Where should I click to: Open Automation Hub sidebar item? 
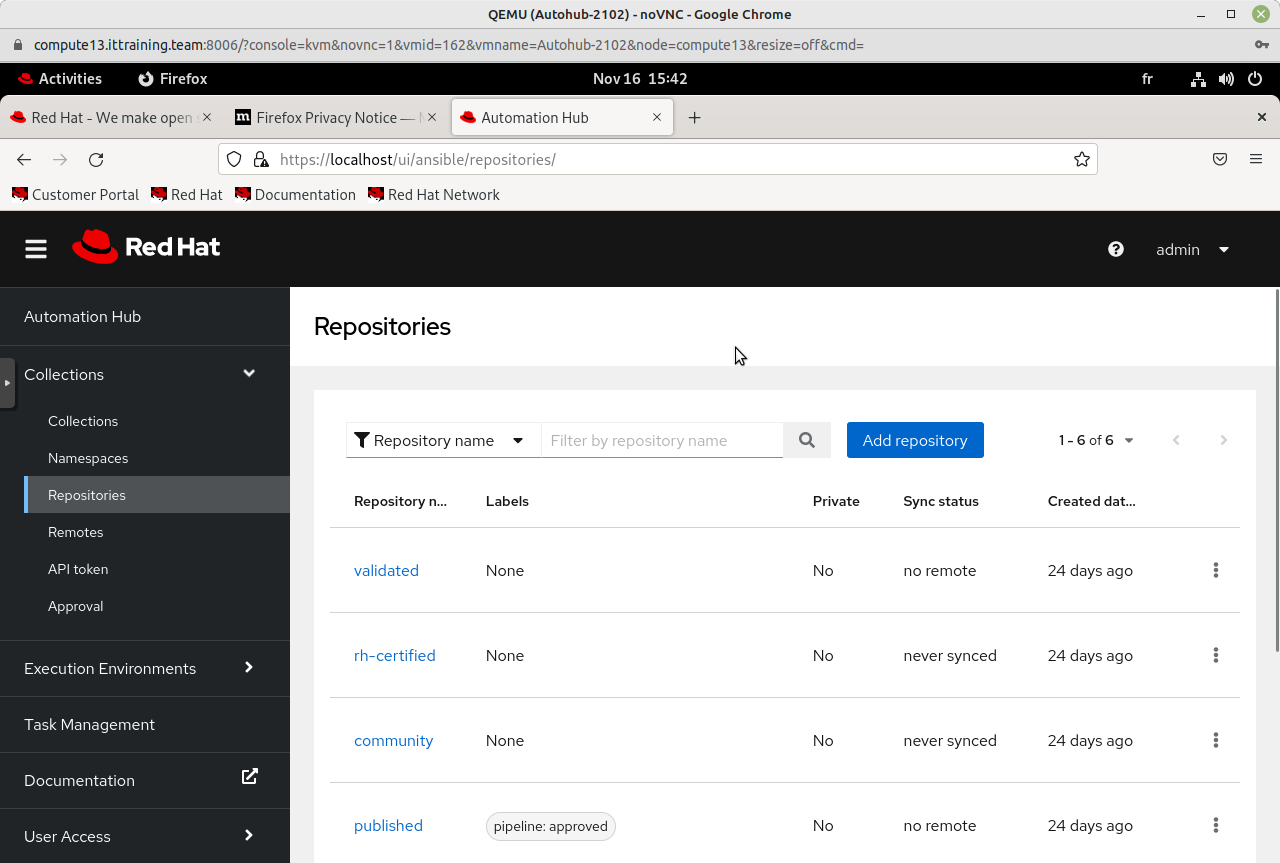point(145,316)
